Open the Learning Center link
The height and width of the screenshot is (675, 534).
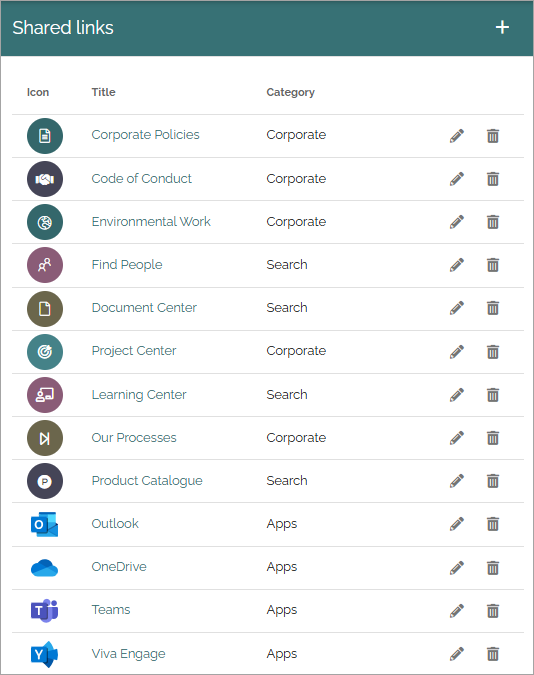pos(139,395)
